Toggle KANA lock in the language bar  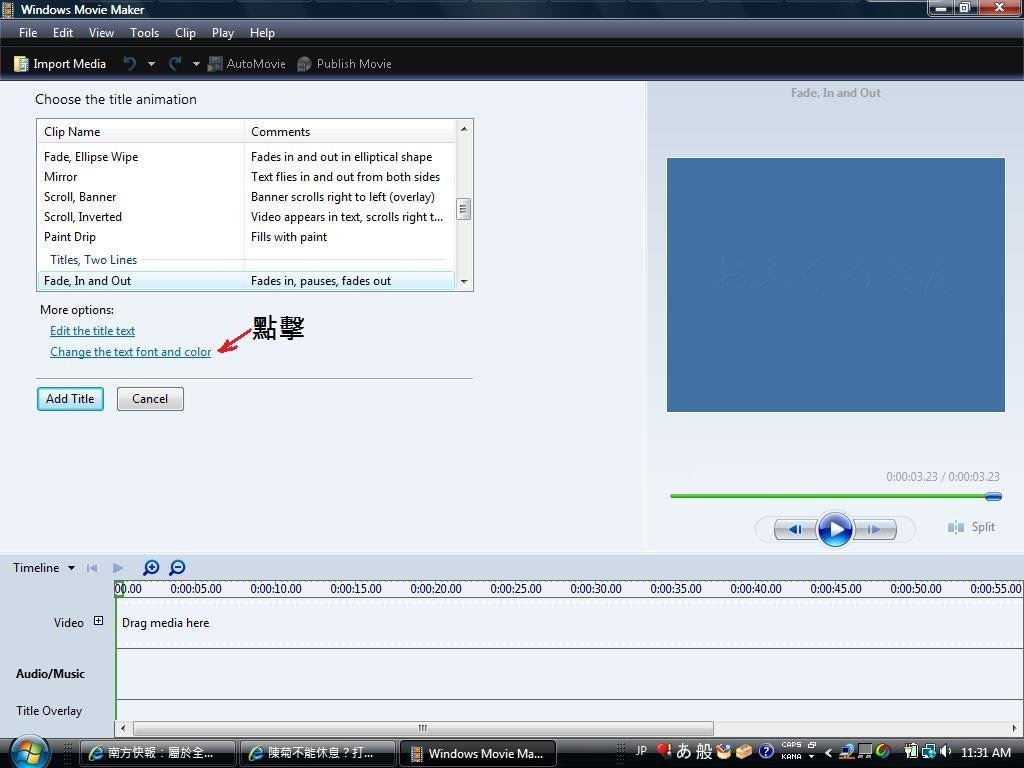[x=791, y=756]
